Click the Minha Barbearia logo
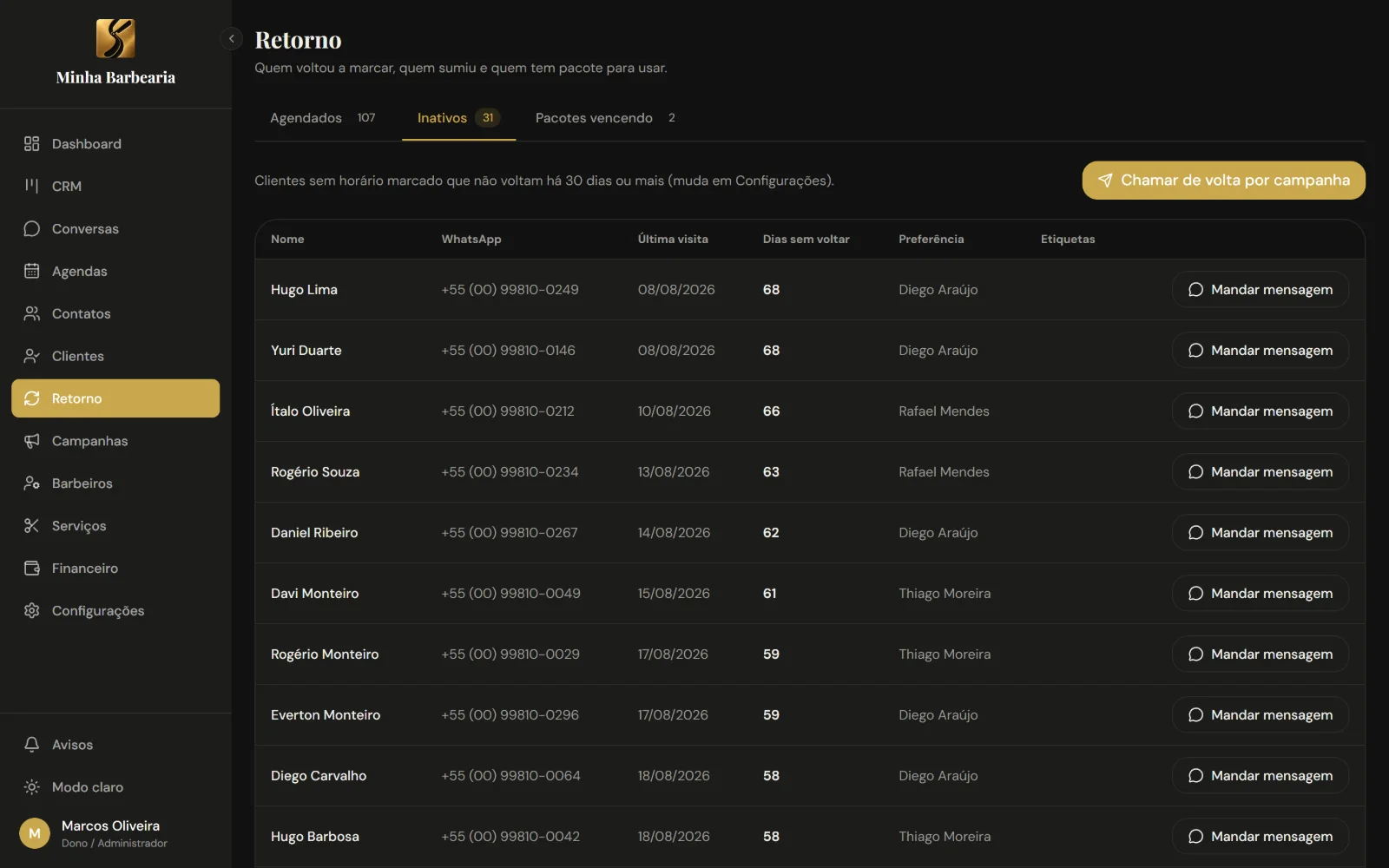Image resolution: width=1389 pixels, height=868 pixels. pos(115,38)
